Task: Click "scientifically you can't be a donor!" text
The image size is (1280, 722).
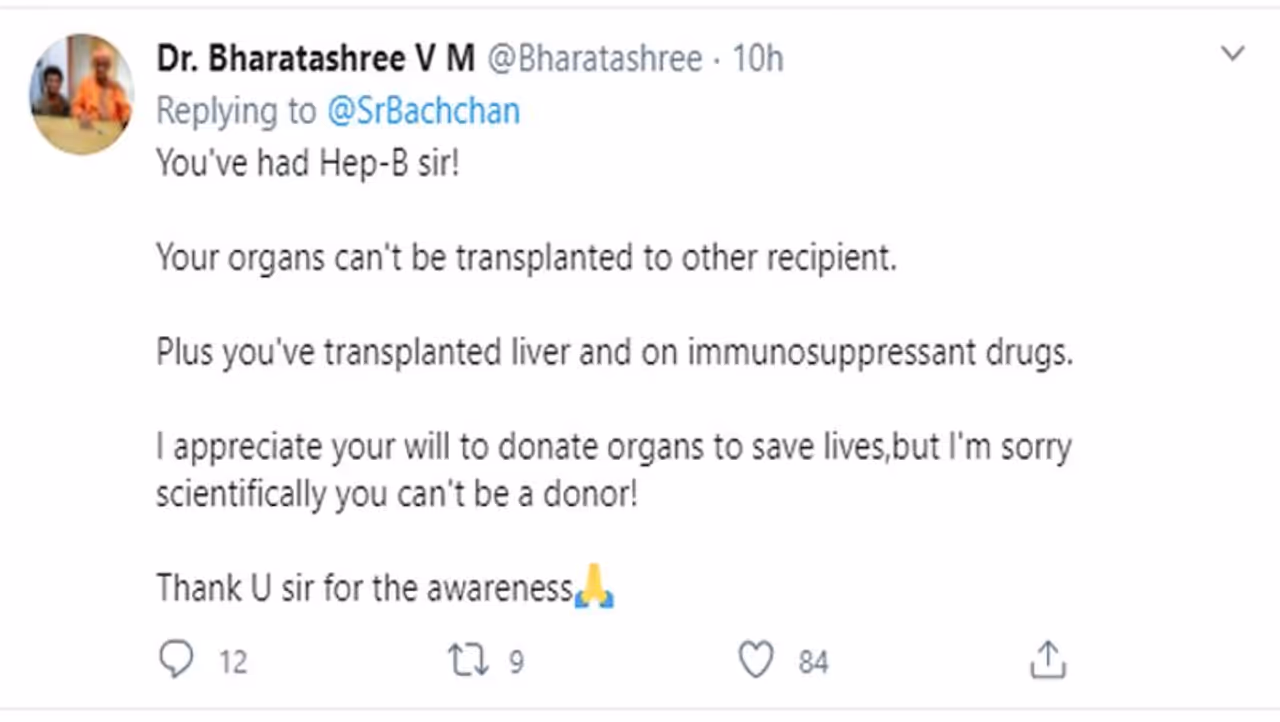Action: click(x=396, y=494)
